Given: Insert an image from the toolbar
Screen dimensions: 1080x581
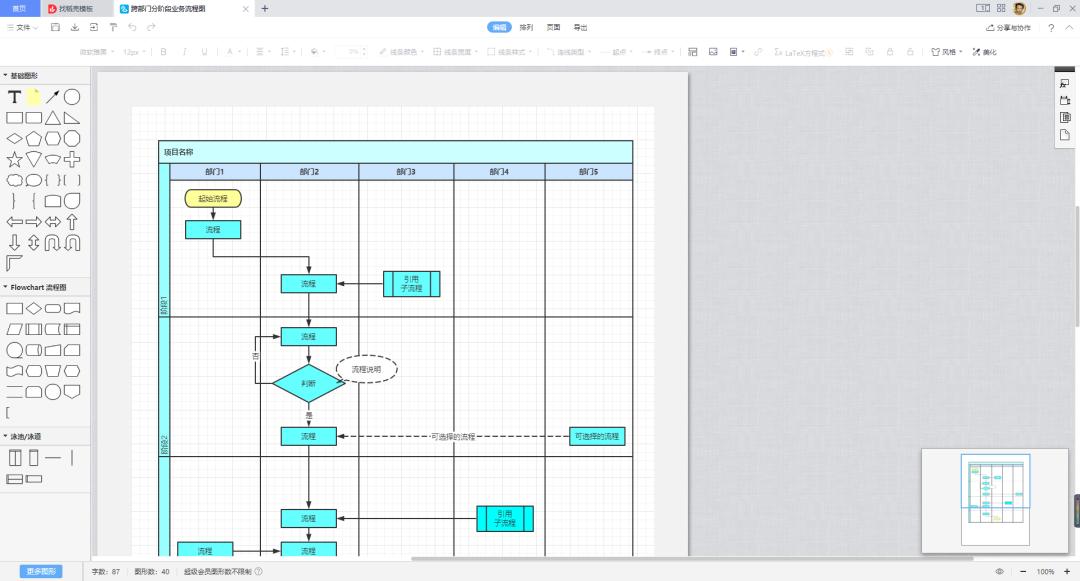Looking at the screenshot, I should coord(713,52).
